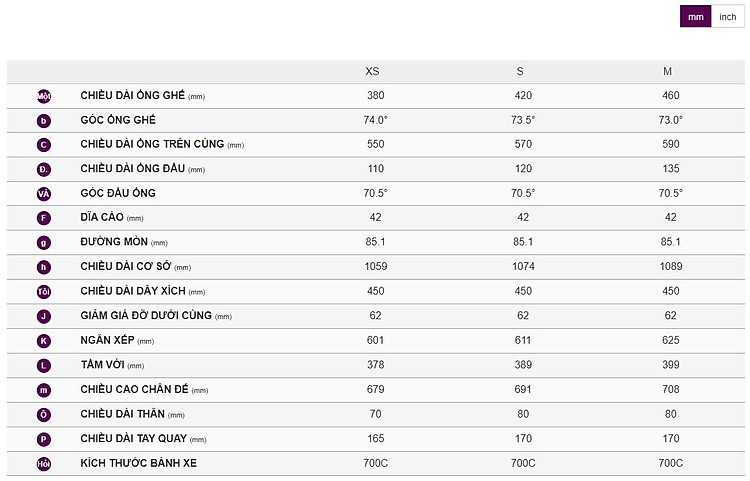
Task: Click the purple 'C' icon for top tube length
Action: click(x=44, y=145)
